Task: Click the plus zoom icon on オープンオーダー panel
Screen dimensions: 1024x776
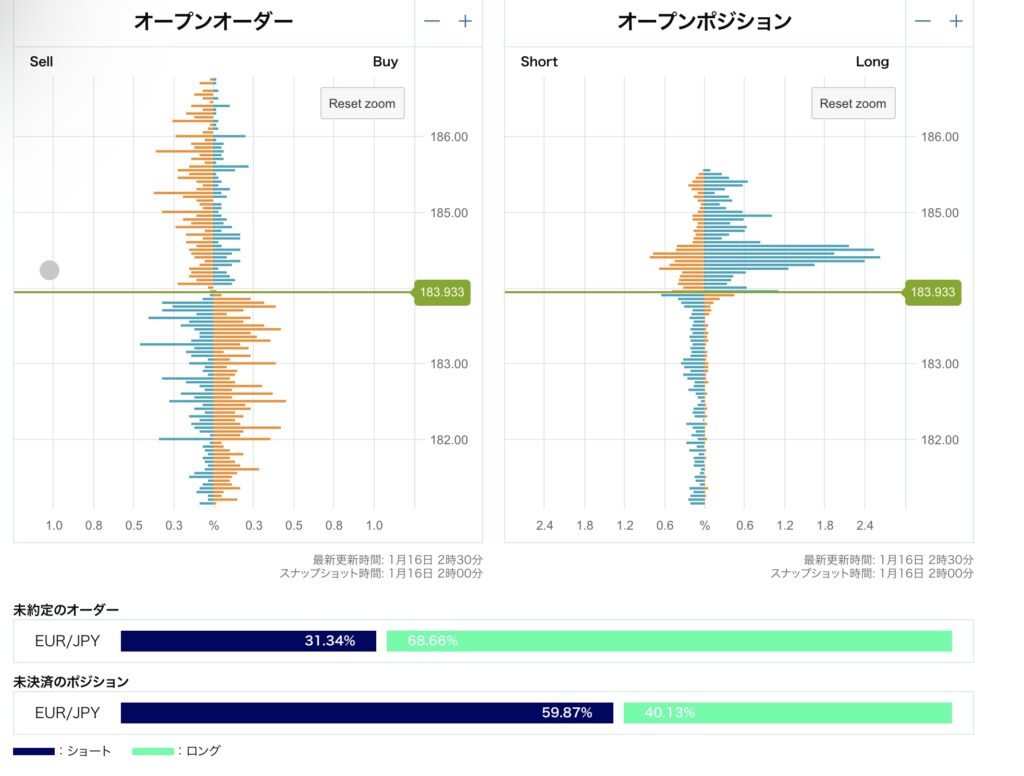Action: (464, 20)
